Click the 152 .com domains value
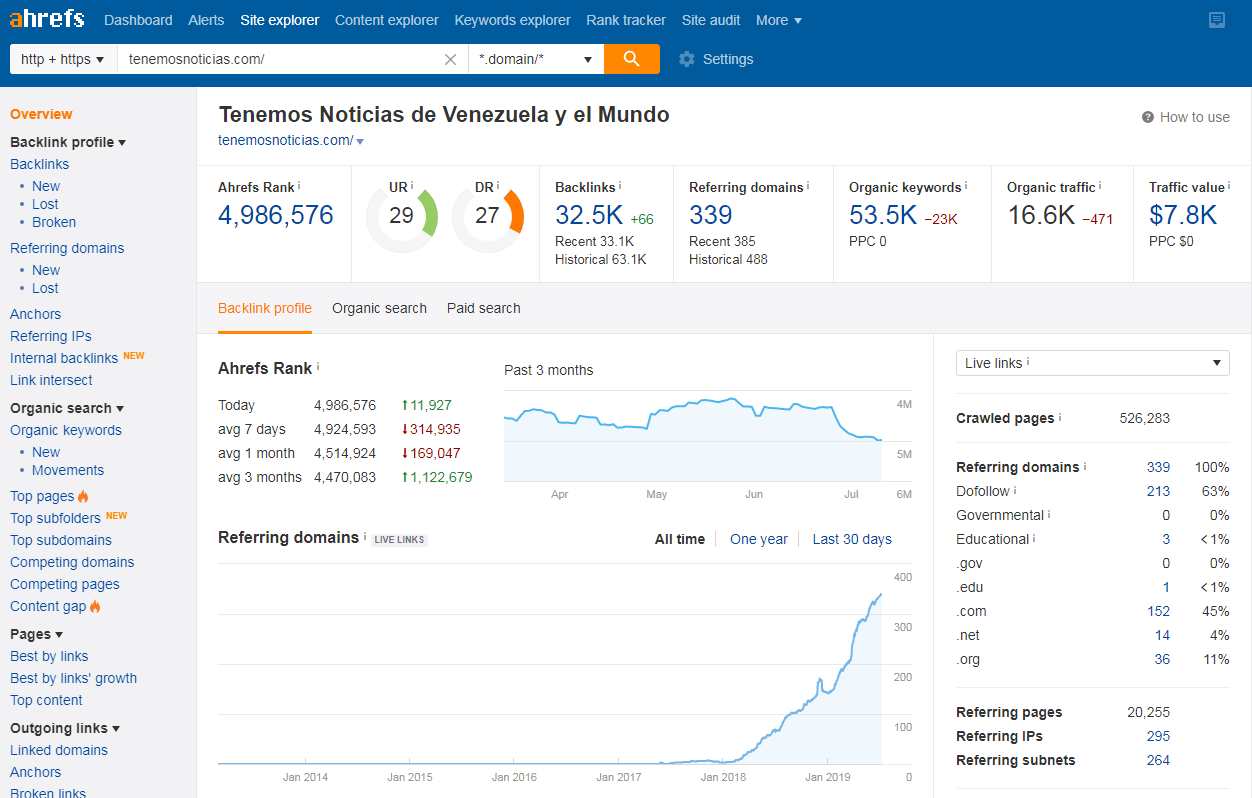The height and width of the screenshot is (798, 1252). coord(1158,611)
